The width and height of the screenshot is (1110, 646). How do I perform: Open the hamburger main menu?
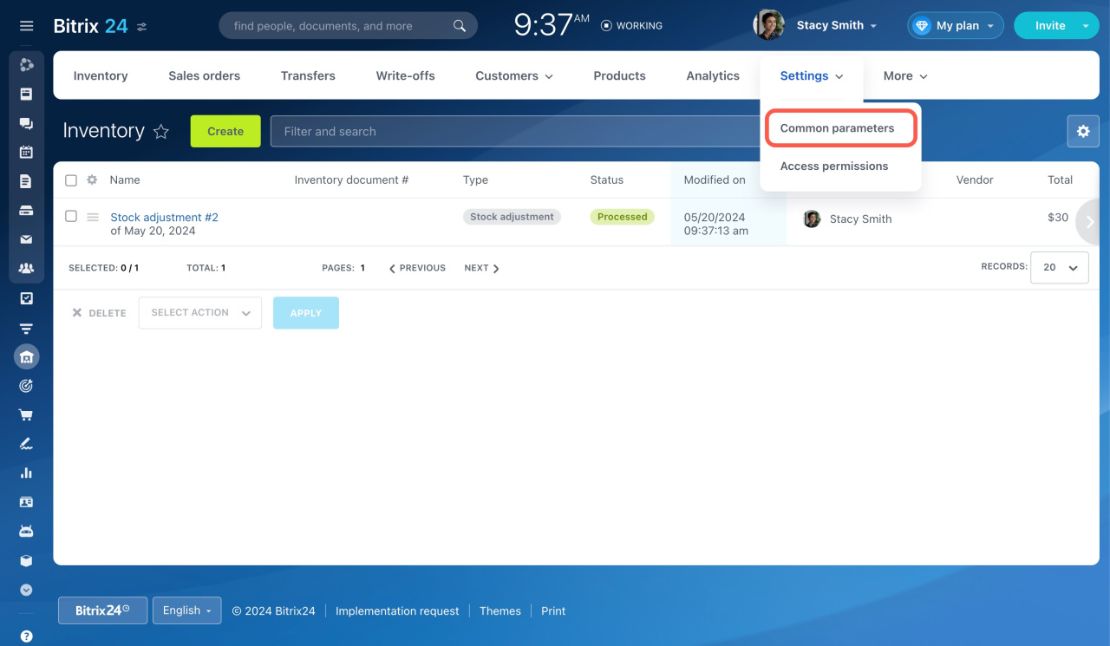pos(26,26)
